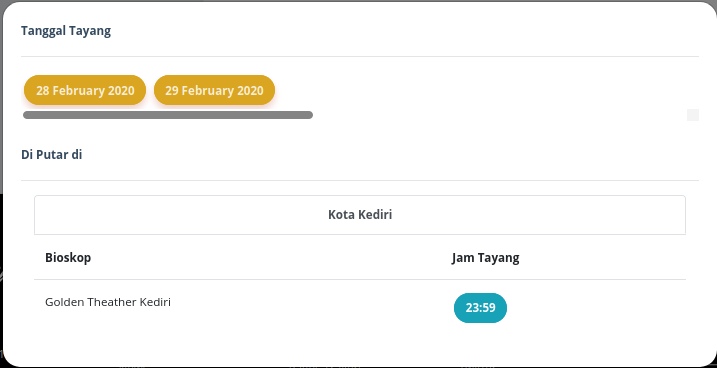Click the Tanggal Tayang section heading
This screenshot has width=717, height=368.
66,31
